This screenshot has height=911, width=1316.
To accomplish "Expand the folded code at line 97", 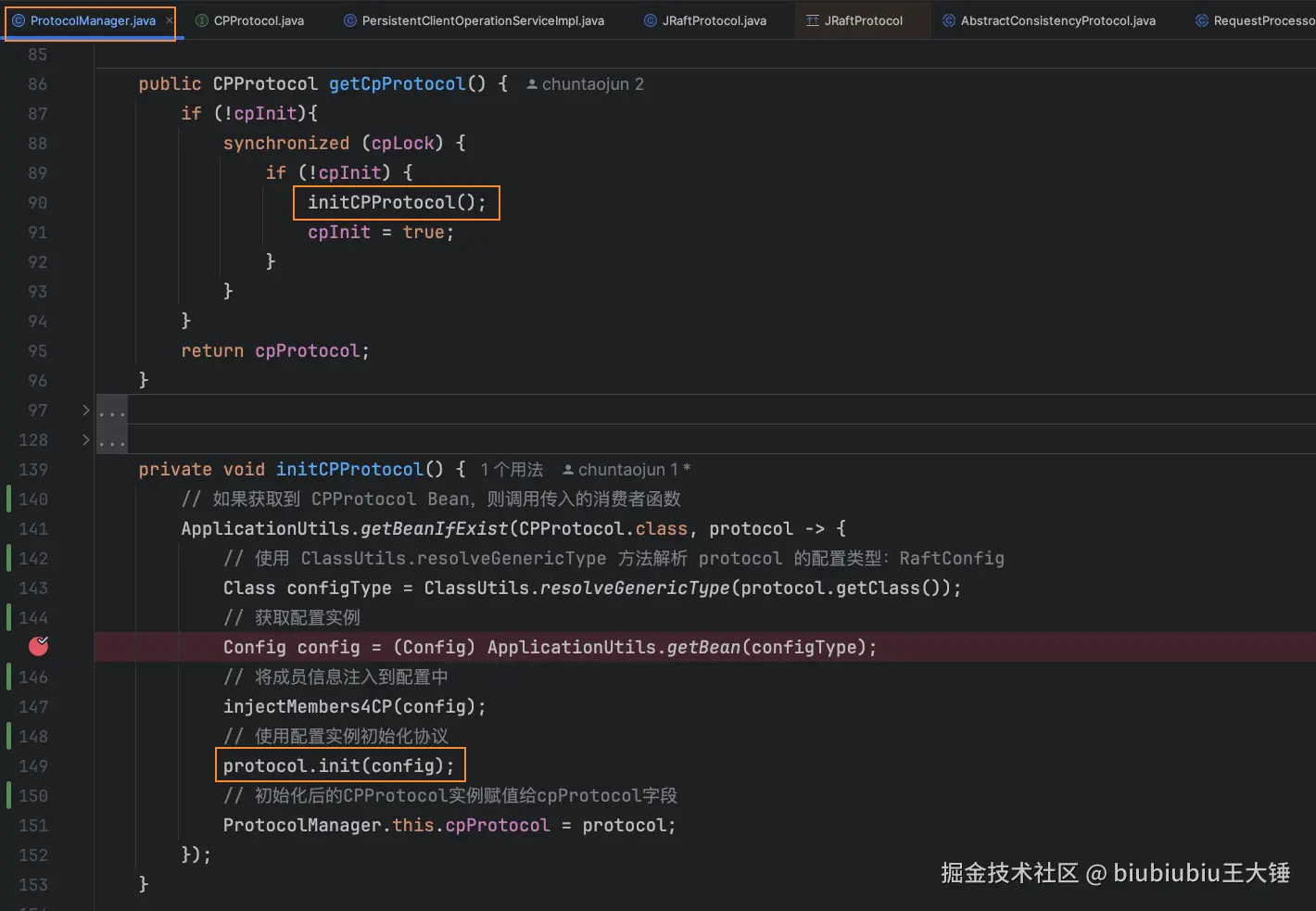I will coord(85,410).
